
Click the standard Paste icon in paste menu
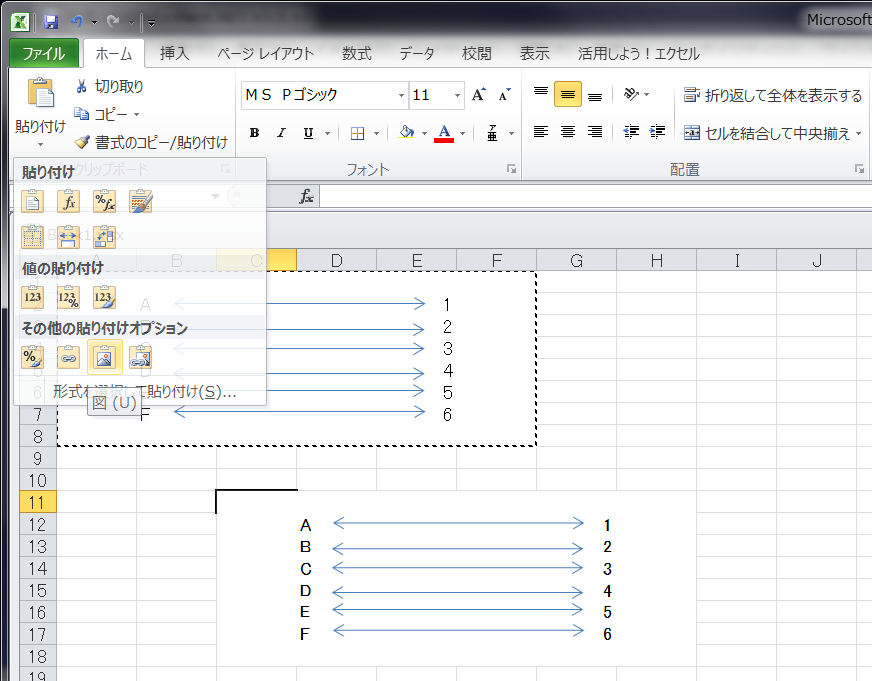32,201
